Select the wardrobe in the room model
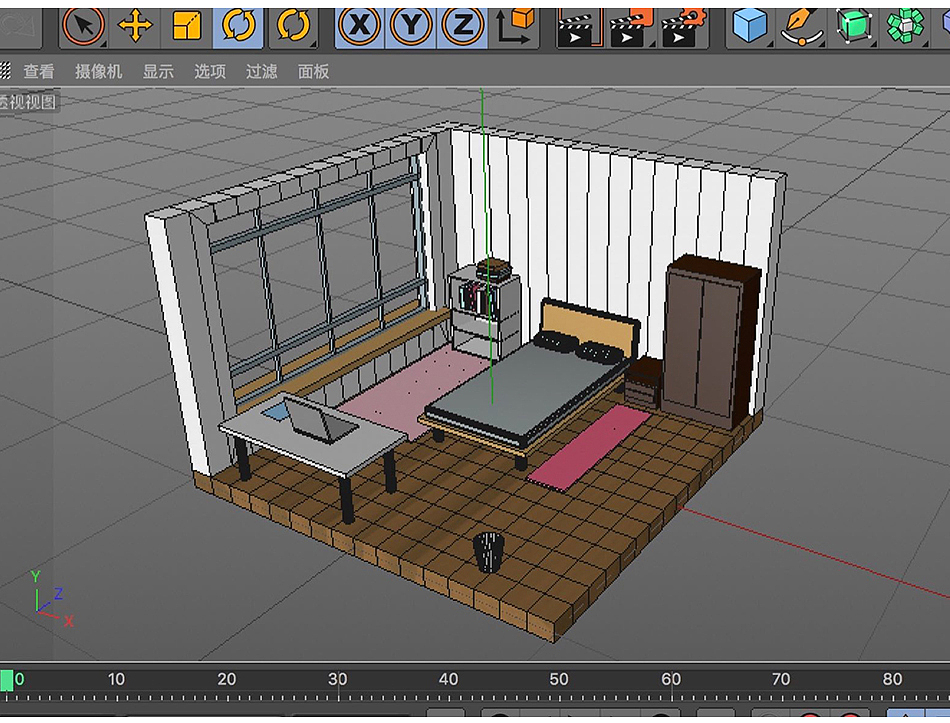This screenshot has width=950, height=723. coord(711,342)
